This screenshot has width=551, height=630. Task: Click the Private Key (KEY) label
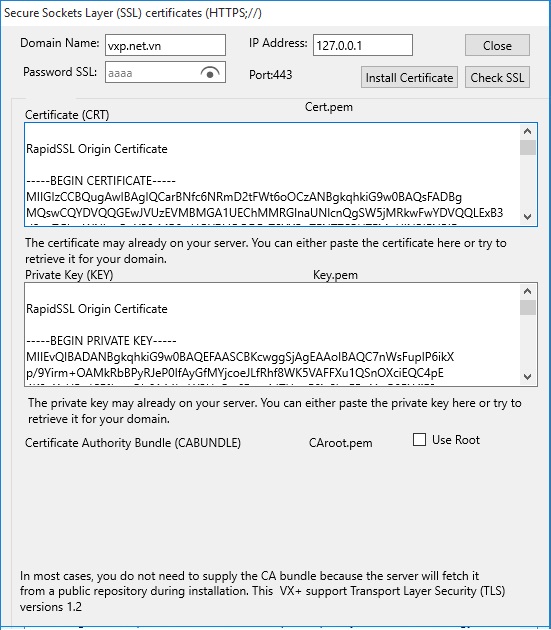pyautogui.click(x=69, y=275)
